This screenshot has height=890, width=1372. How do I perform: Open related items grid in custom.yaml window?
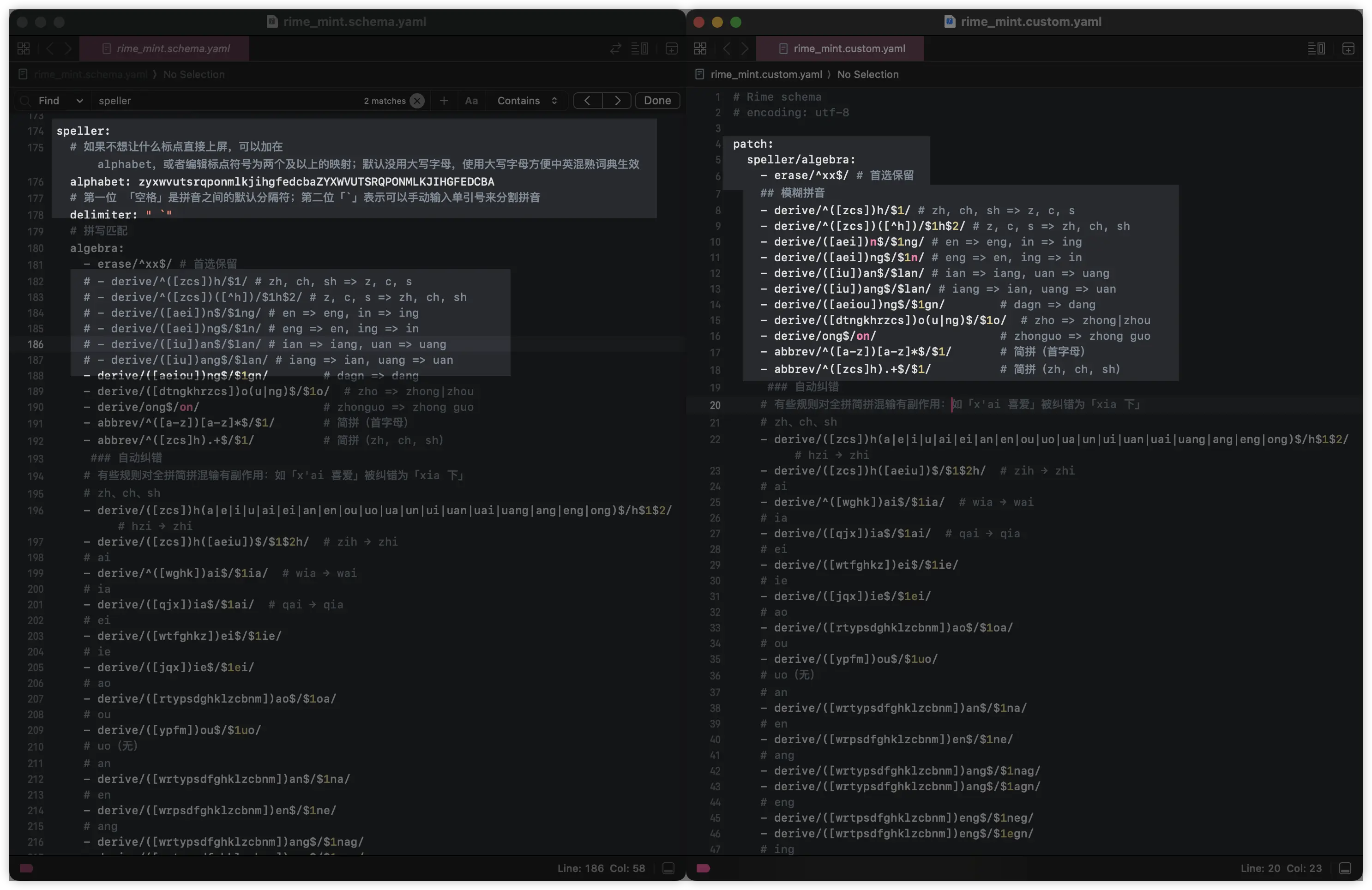700,48
